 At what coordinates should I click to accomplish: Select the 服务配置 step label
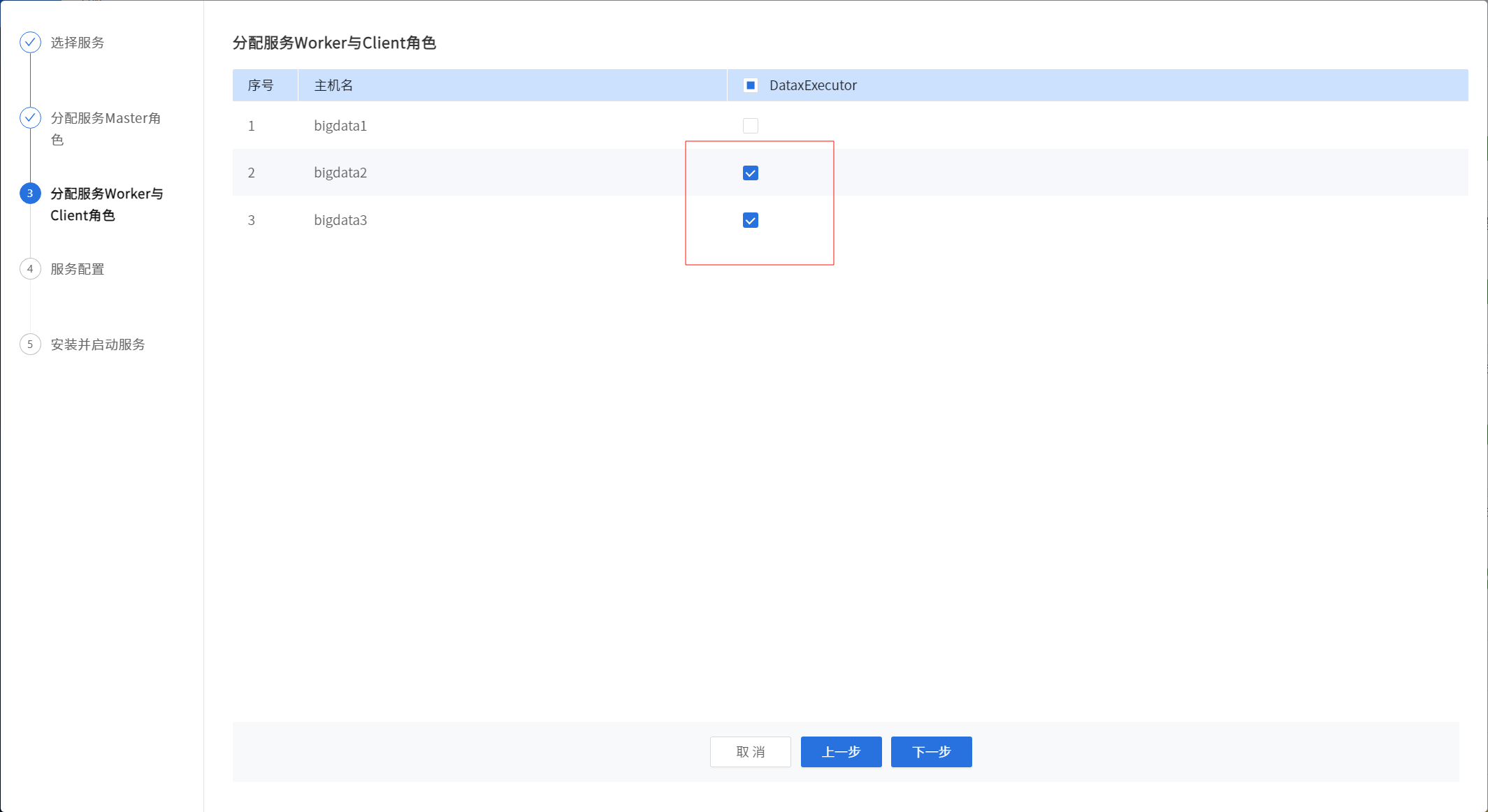78,269
